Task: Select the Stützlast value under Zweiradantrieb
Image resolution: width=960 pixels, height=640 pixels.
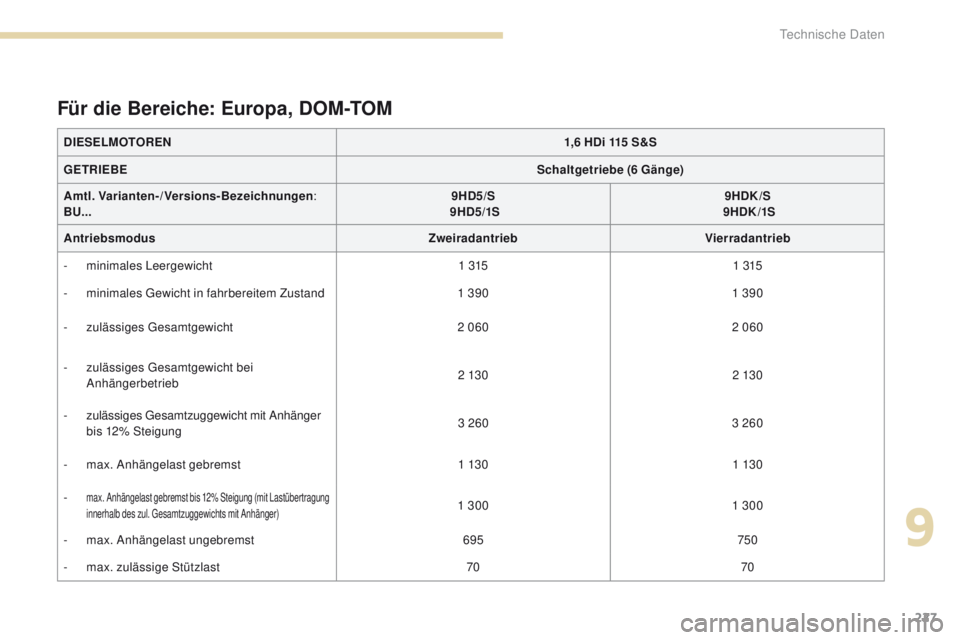Action: [x=473, y=565]
